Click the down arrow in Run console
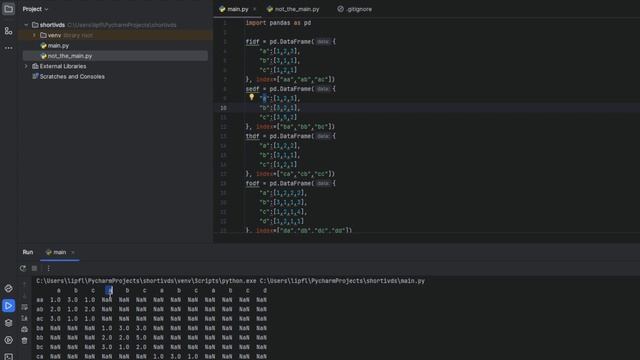The image size is (640, 360). (24, 295)
